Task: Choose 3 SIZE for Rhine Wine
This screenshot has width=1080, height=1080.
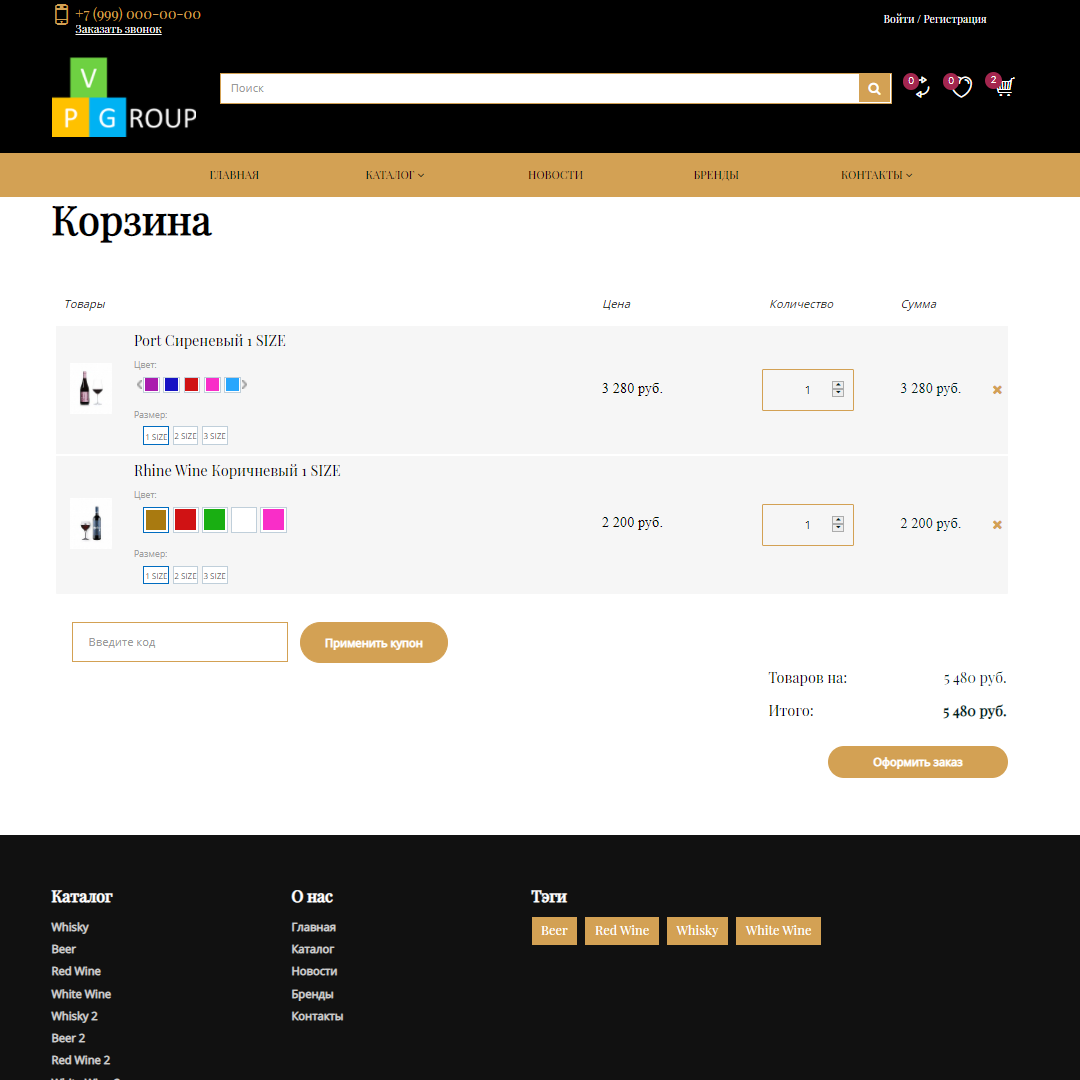Action: point(215,575)
